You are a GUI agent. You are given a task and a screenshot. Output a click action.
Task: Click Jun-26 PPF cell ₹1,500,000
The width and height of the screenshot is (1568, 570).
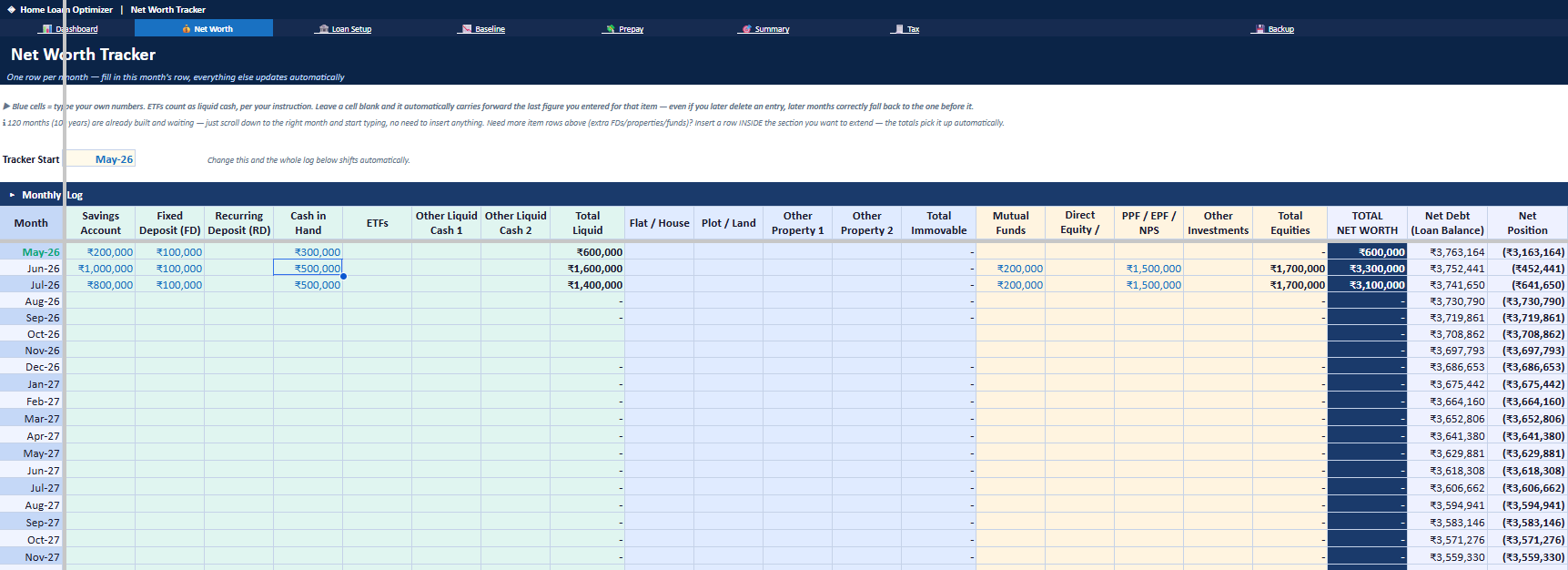click(x=1148, y=269)
